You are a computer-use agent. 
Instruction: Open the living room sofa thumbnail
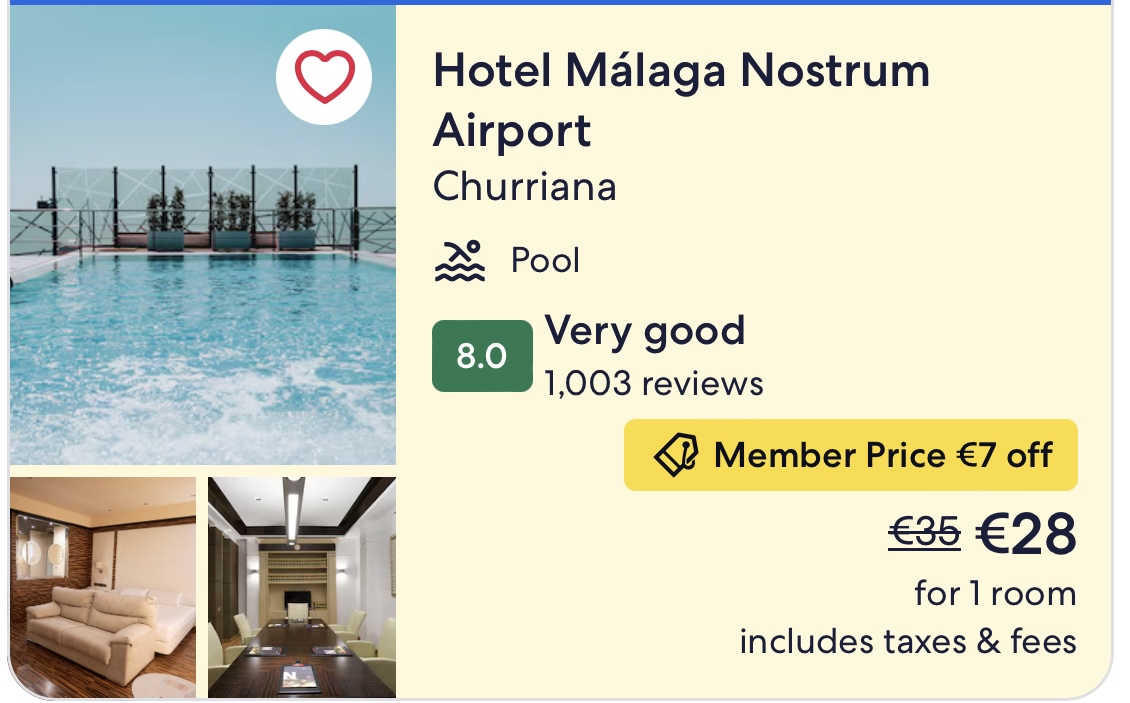pos(103,587)
